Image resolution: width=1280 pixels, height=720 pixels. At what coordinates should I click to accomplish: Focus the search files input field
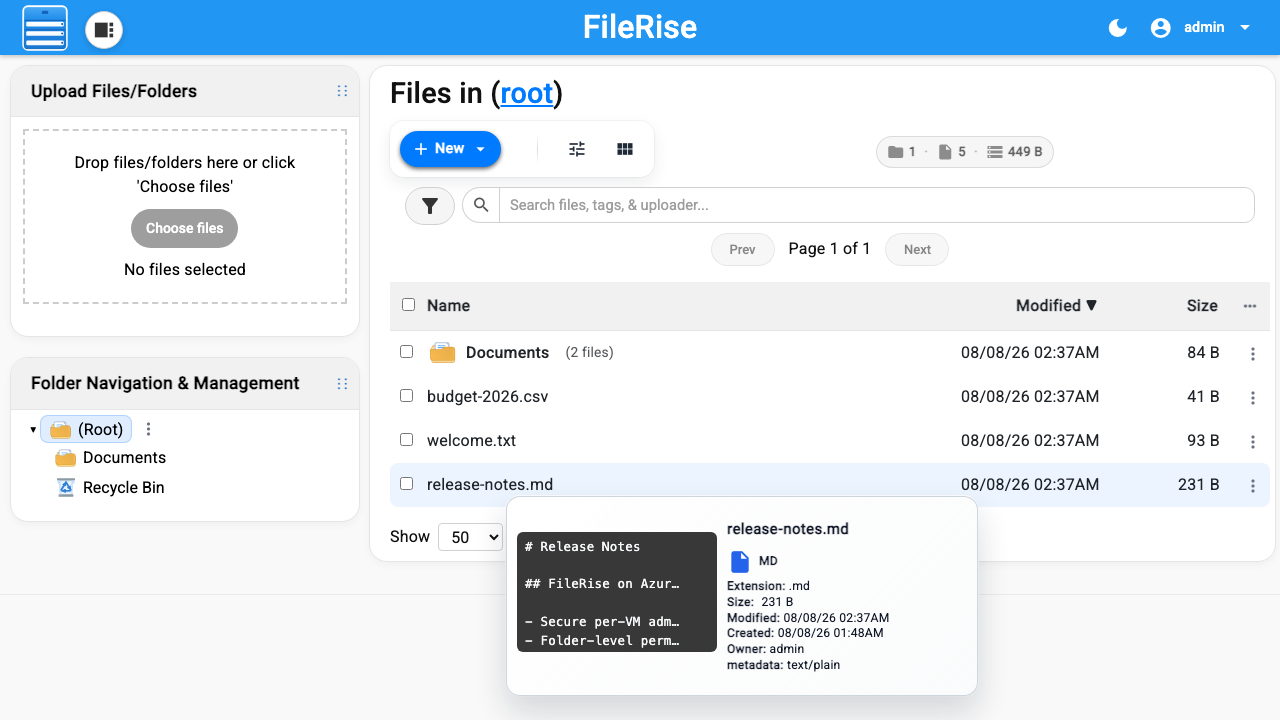(x=876, y=205)
